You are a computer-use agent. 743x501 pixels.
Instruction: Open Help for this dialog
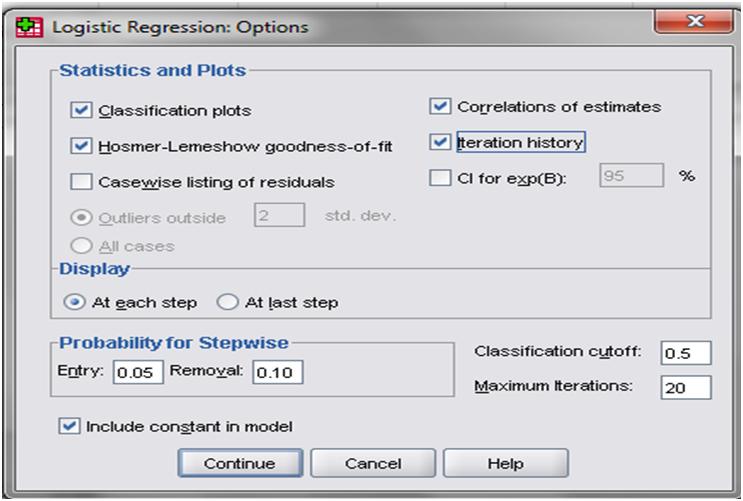[506, 463]
